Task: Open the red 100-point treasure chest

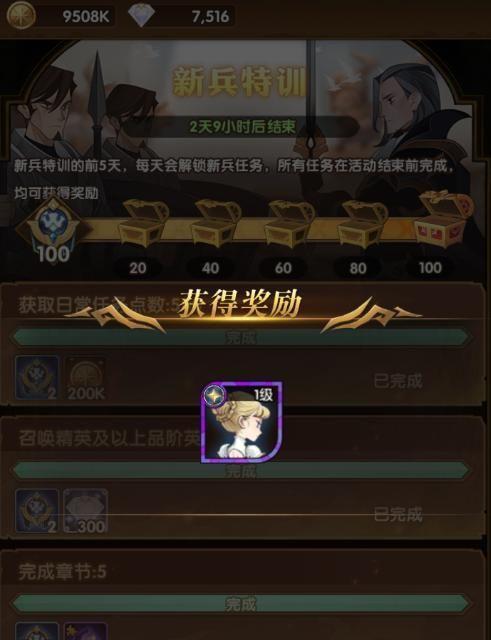Action: coord(444,219)
